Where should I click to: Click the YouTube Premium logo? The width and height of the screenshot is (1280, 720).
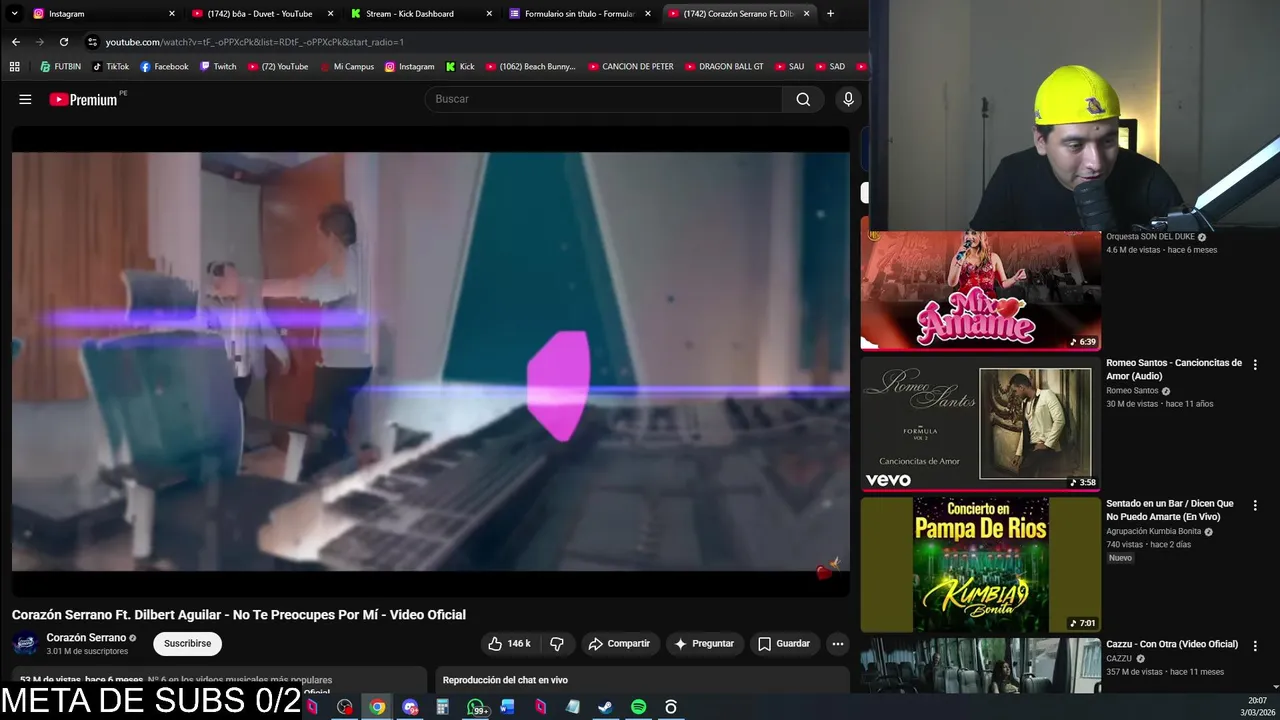click(x=84, y=99)
